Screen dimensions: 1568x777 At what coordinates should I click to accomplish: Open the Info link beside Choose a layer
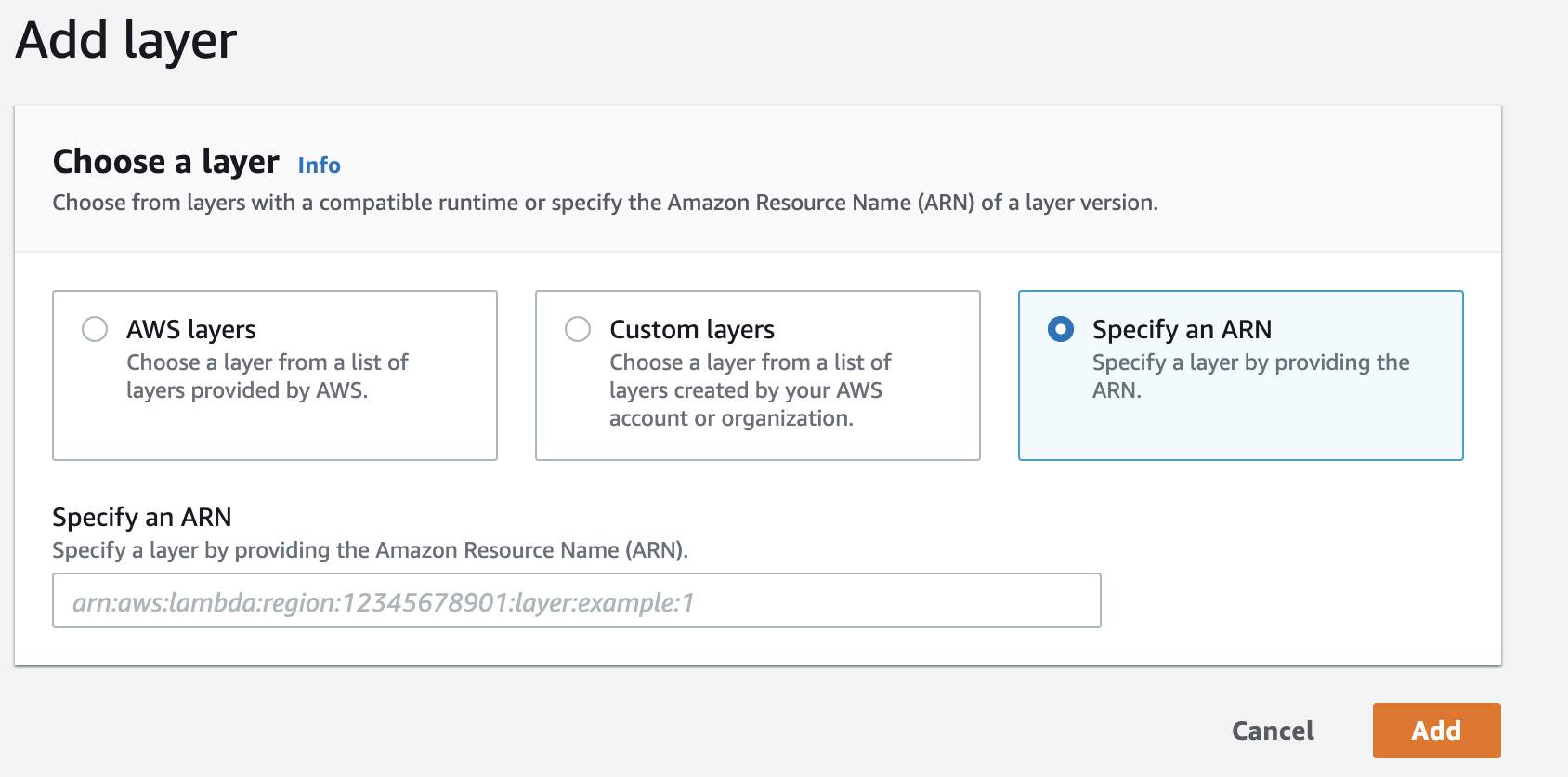coord(319,165)
